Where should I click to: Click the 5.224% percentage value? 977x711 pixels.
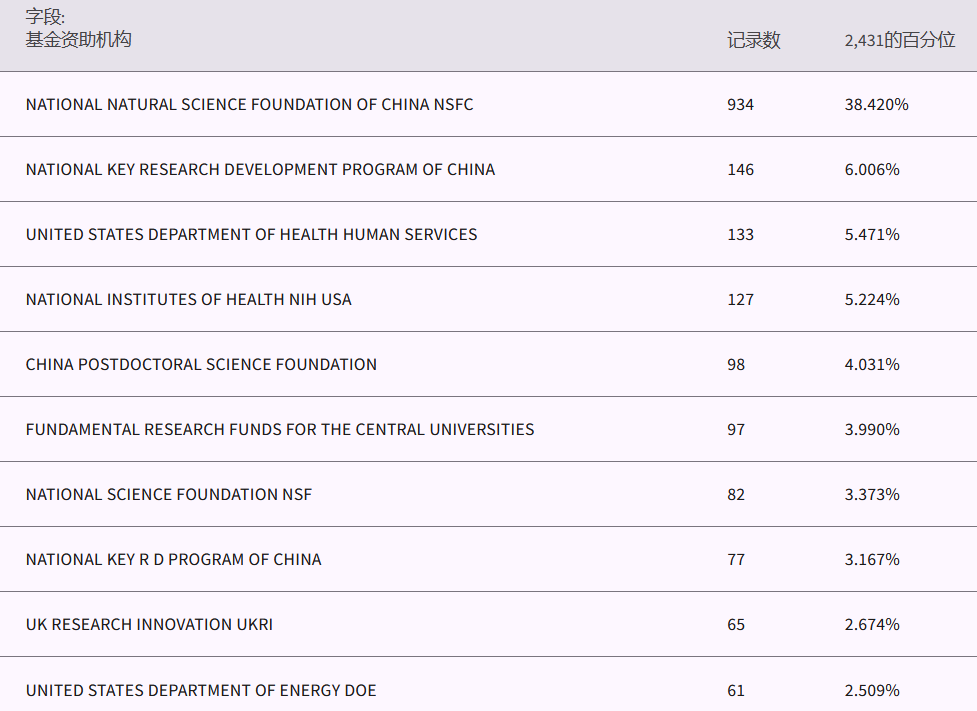[x=872, y=300]
